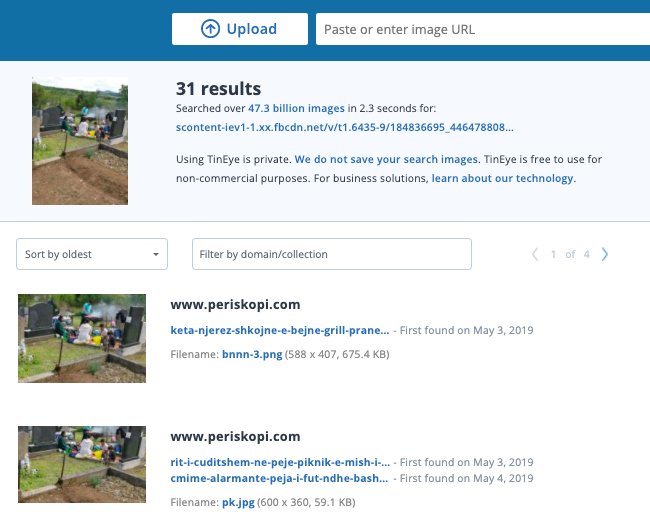Image resolution: width=650 pixels, height=524 pixels.
Task: Open the searched scontent fbcdn image URL link
Action: 344,127
